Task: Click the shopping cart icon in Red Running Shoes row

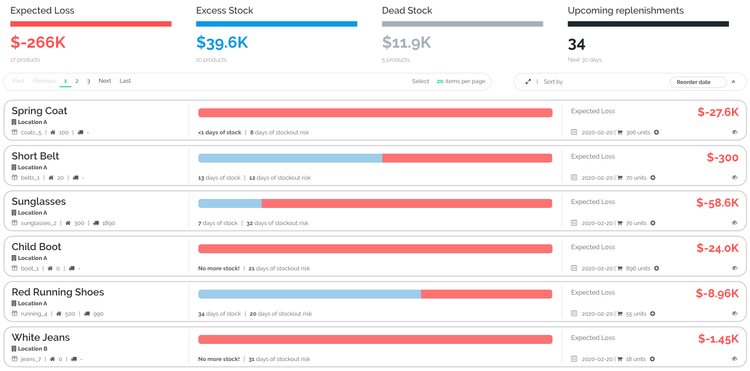Action: coord(620,314)
